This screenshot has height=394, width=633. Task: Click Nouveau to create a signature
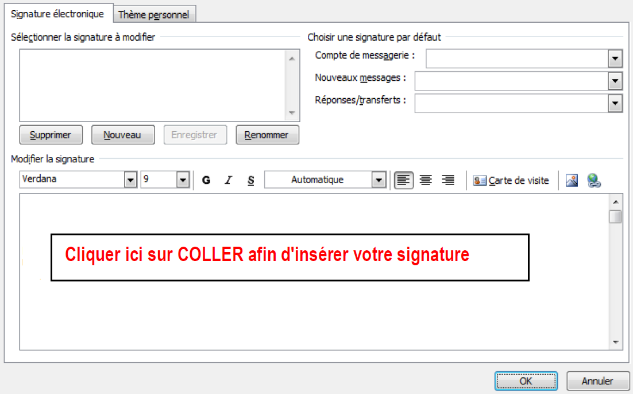click(x=123, y=135)
